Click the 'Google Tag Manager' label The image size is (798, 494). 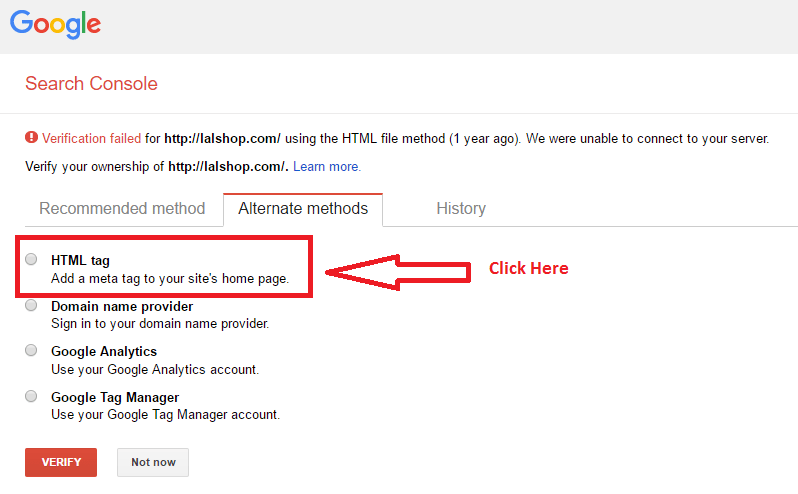tap(115, 397)
